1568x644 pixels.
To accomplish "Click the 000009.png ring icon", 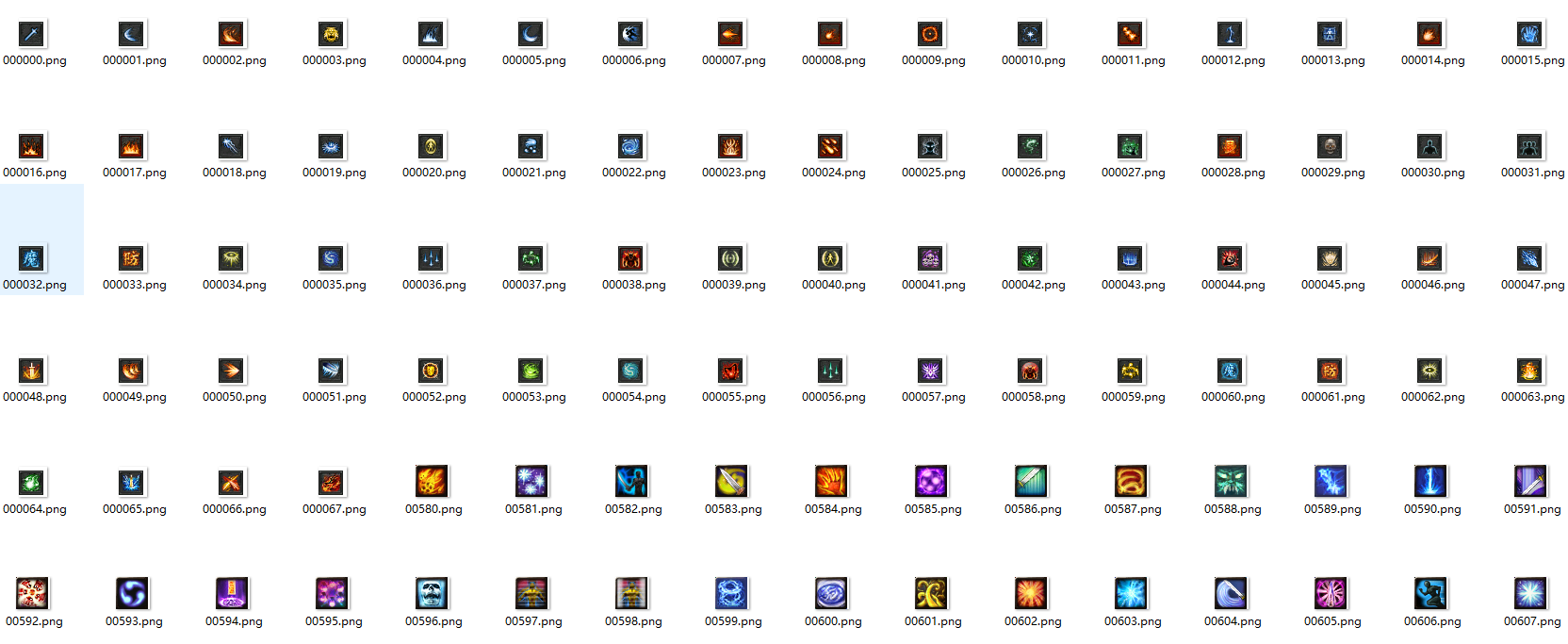I will pyautogui.click(x=931, y=35).
